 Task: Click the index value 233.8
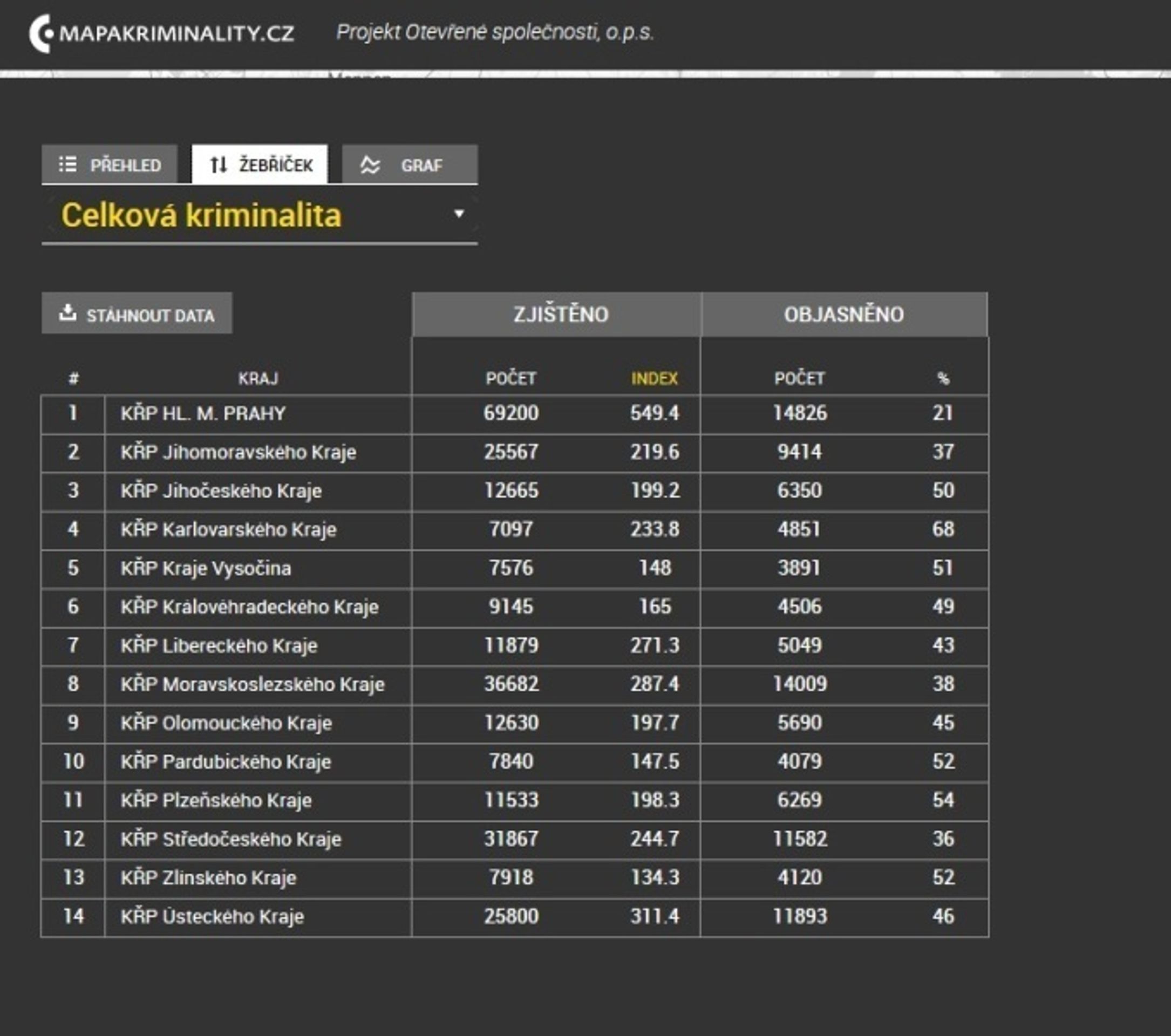[655, 529]
